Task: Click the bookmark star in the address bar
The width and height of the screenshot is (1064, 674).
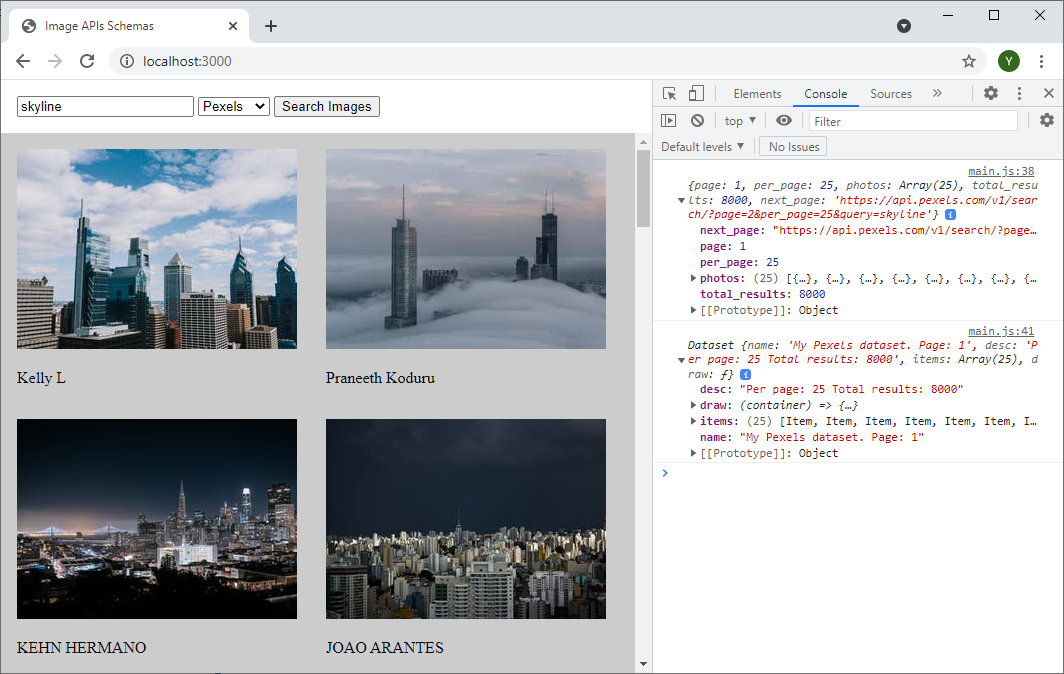Action: 968,61
